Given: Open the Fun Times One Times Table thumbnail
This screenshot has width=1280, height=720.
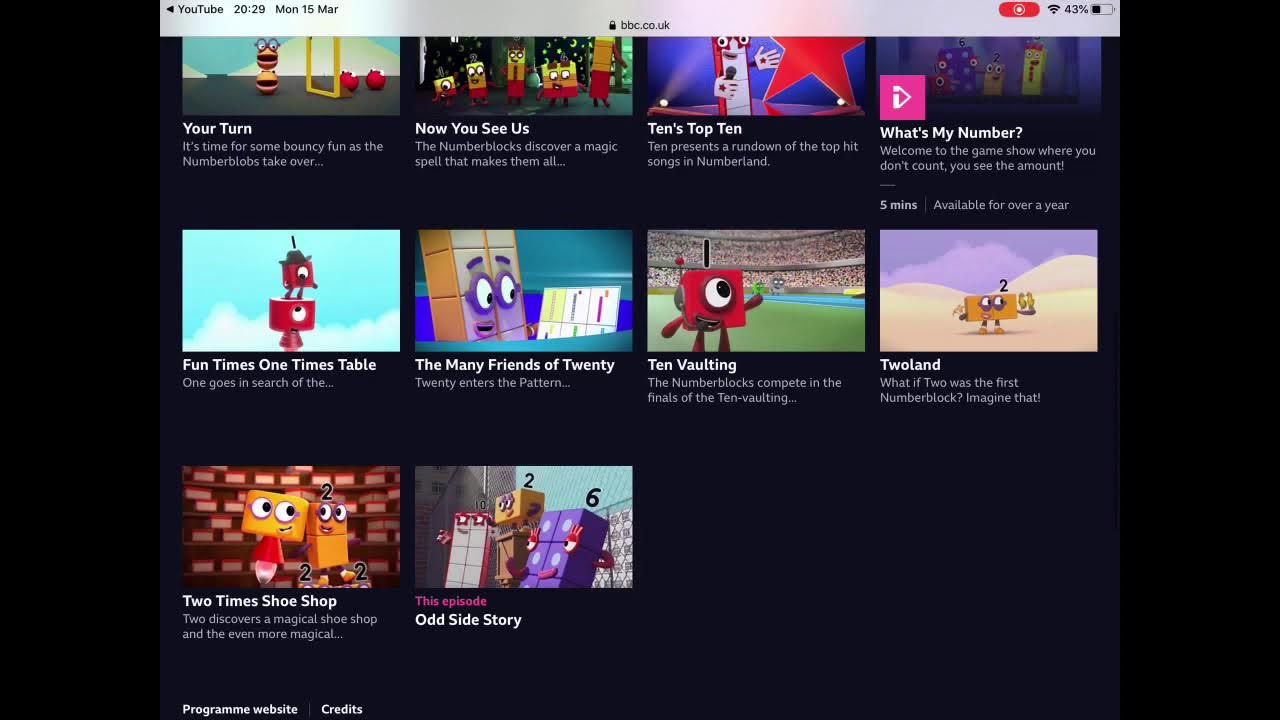Looking at the screenshot, I should pos(291,291).
